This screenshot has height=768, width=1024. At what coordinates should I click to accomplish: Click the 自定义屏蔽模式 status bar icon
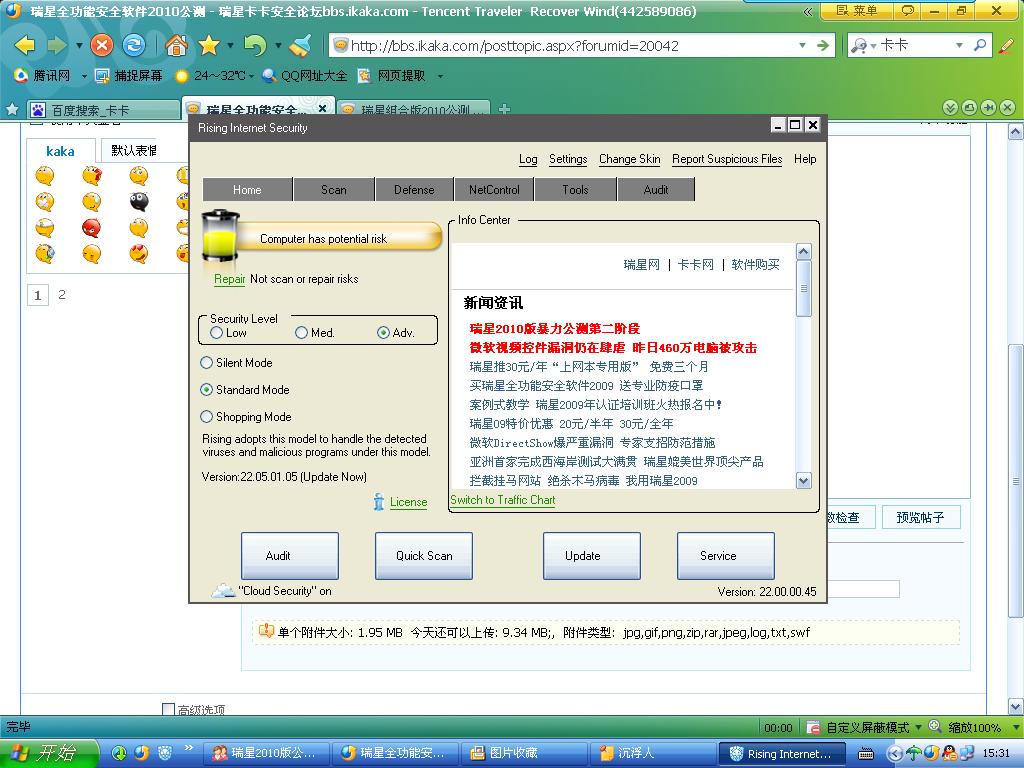(813, 727)
